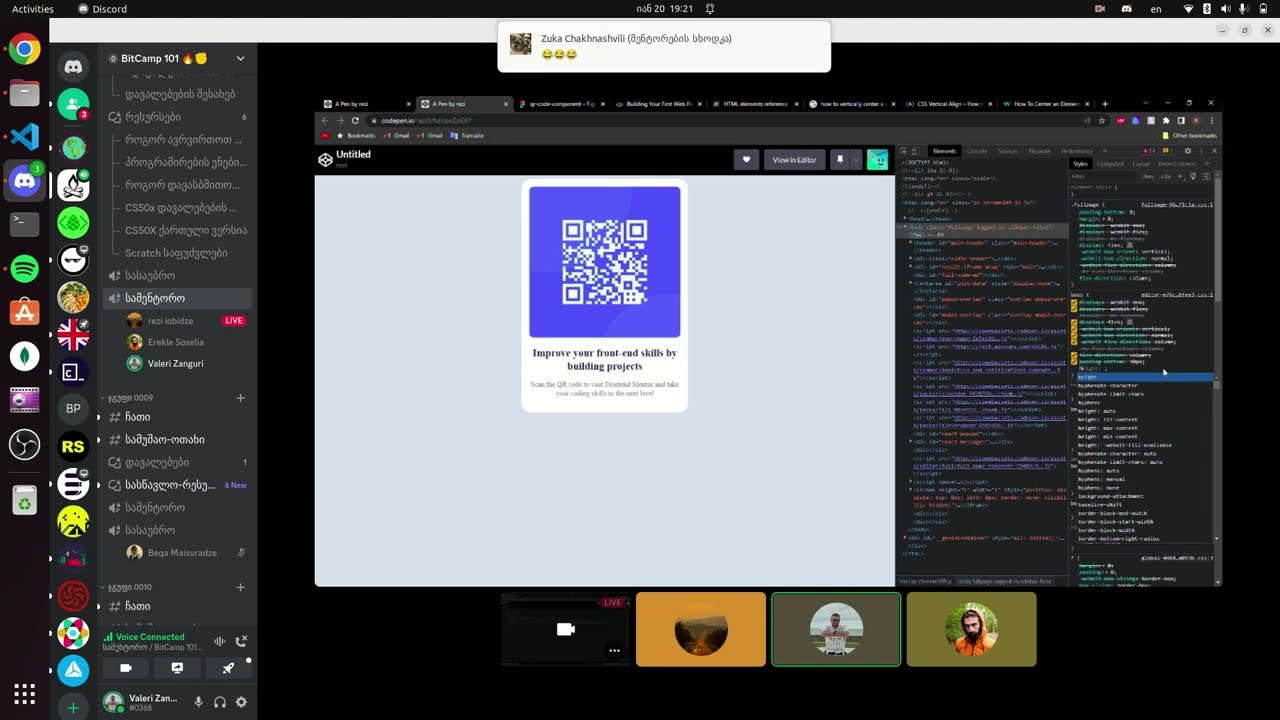Select the campfire server icon
This screenshot has height=720, width=1280.
(73, 185)
